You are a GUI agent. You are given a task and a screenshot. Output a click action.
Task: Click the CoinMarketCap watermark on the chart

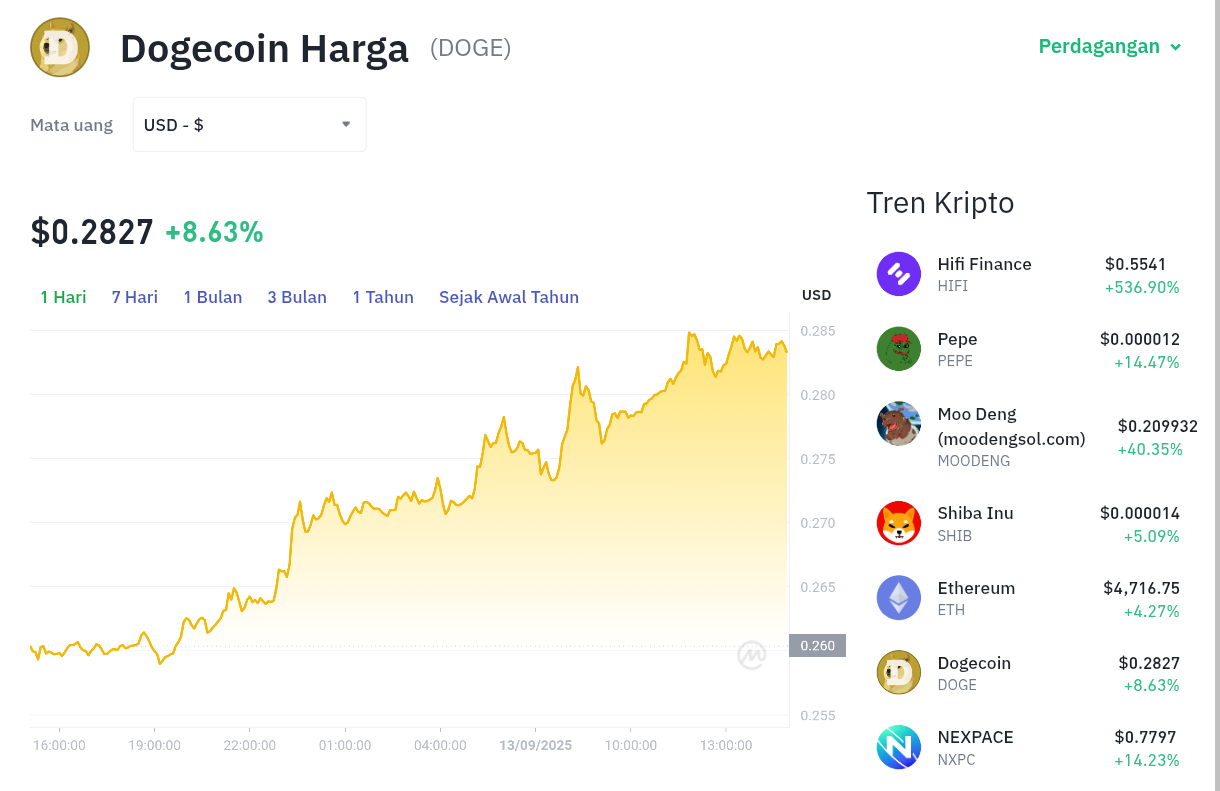tap(752, 655)
